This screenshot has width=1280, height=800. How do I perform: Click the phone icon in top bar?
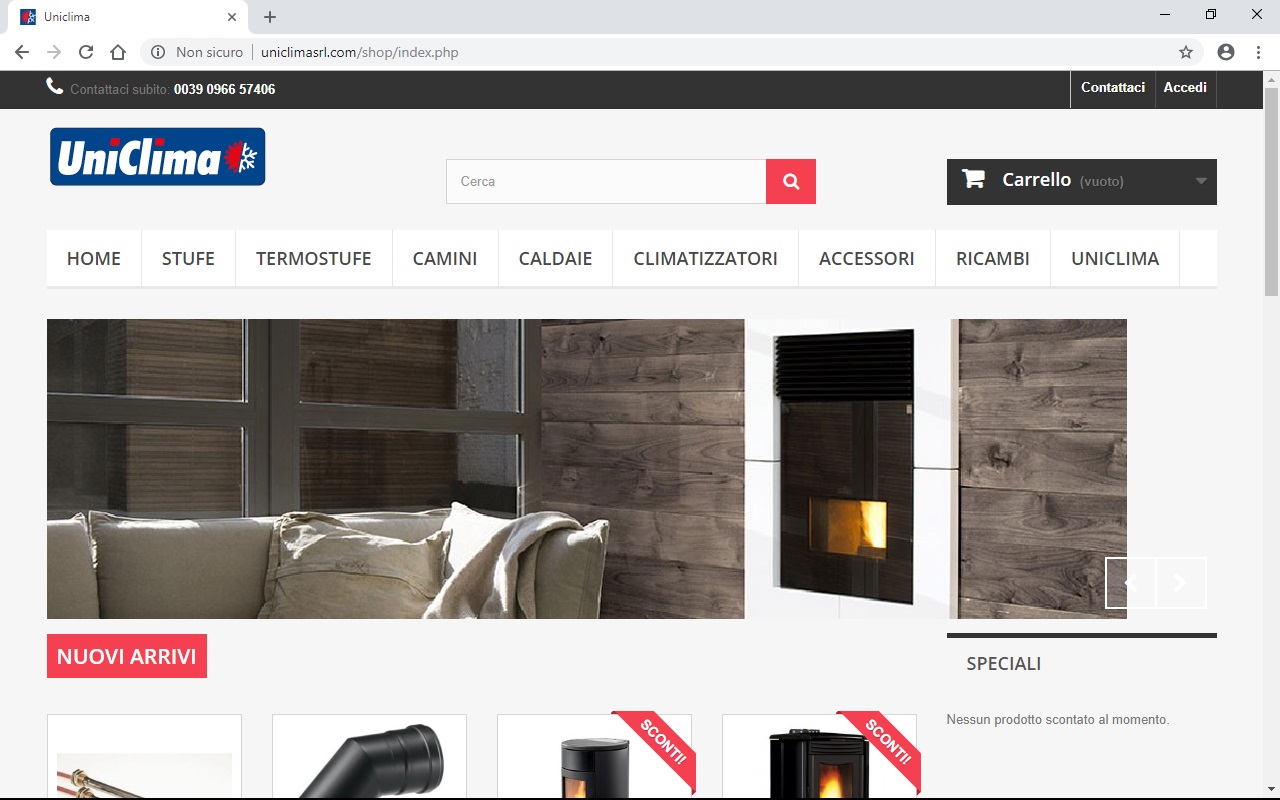pyautogui.click(x=55, y=87)
